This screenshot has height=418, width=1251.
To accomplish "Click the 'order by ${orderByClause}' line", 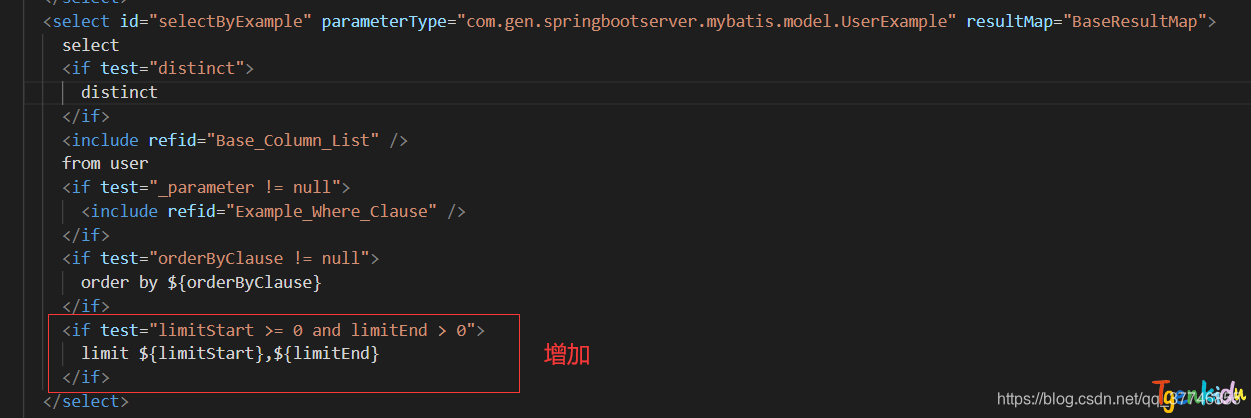I will (201, 282).
